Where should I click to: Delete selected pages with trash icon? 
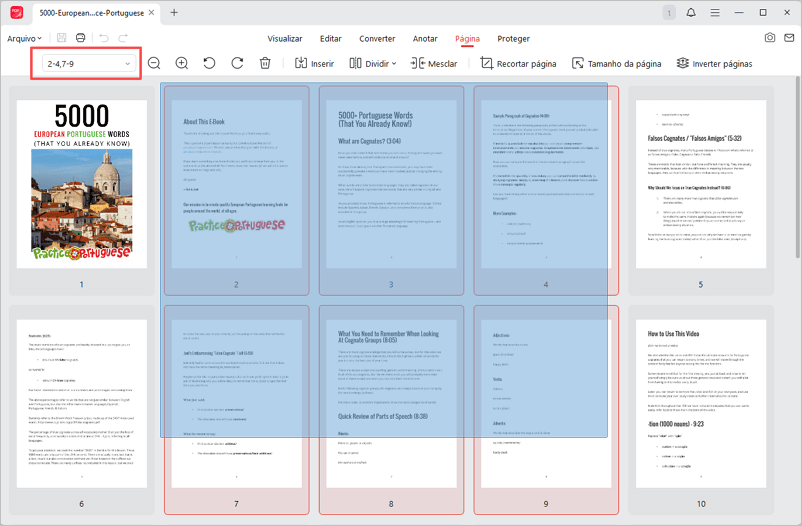(265, 63)
